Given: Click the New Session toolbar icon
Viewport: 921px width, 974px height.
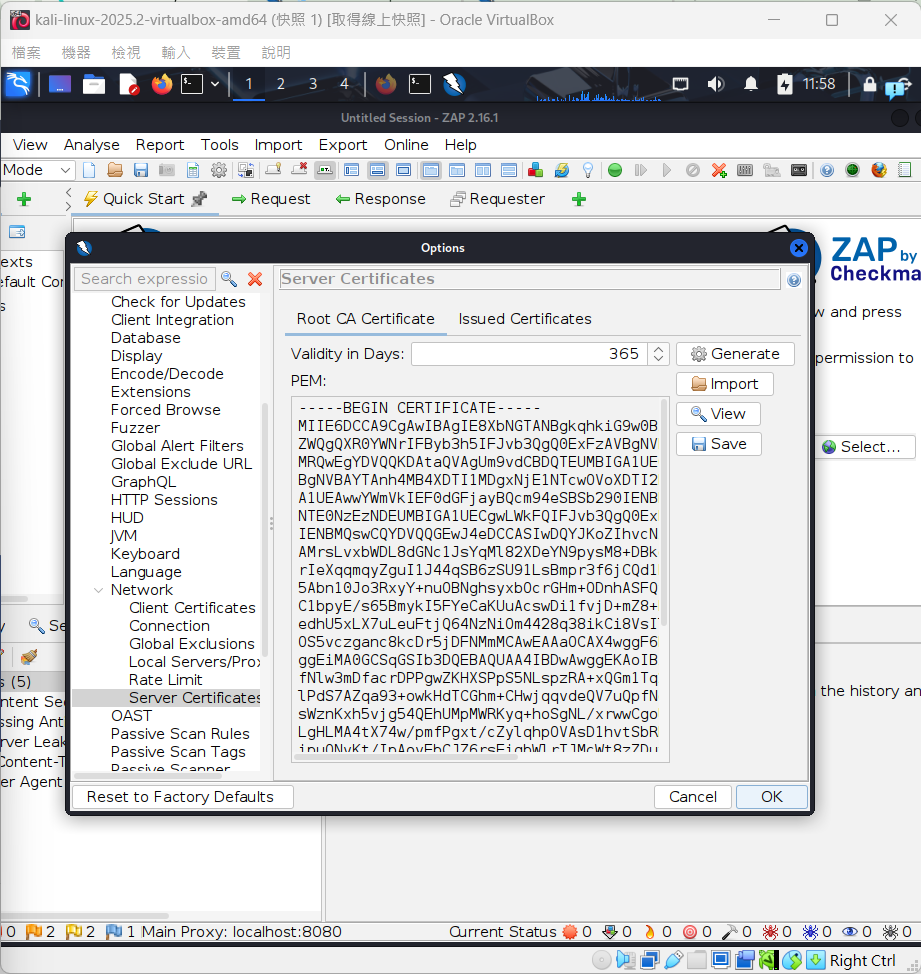Looking at the screenshot, I should pos(89,170).
